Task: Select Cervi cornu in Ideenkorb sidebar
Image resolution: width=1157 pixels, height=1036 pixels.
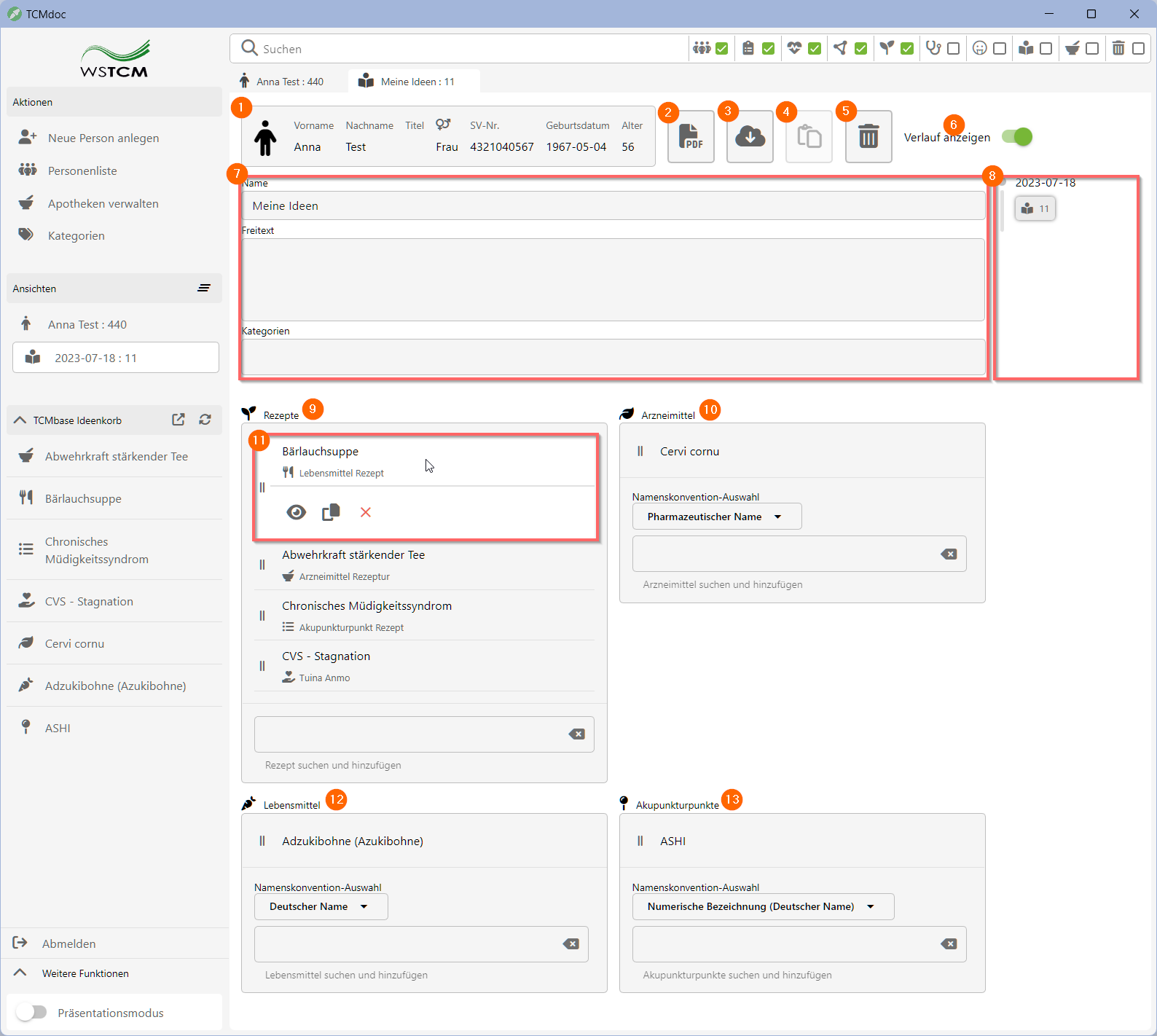Action: (116, 643)
